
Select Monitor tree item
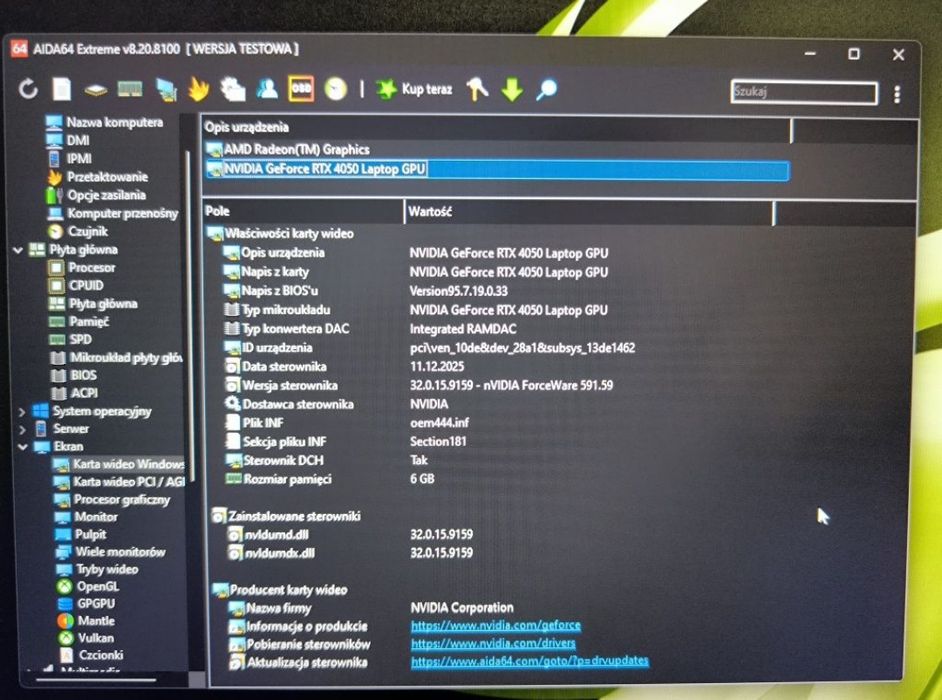(86, 517)
